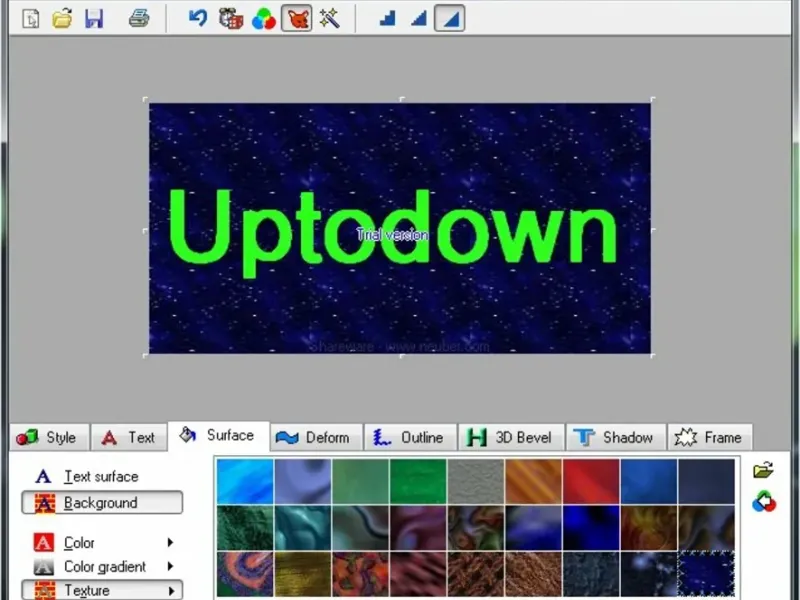The image size is (800, 600).
Task: Switch to the Style tab
Action: [49, 437]
